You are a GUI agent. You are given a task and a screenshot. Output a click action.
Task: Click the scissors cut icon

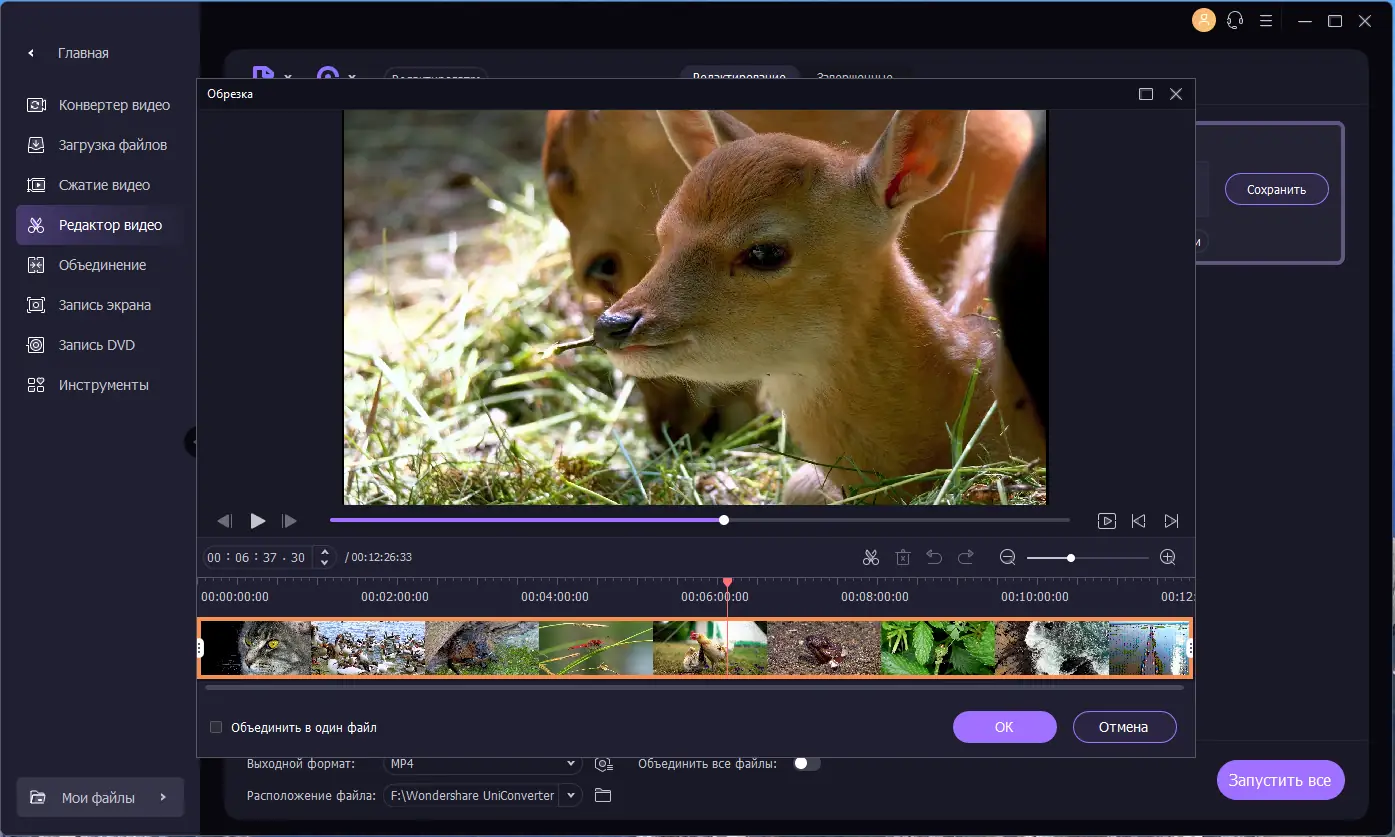point(870,558)
